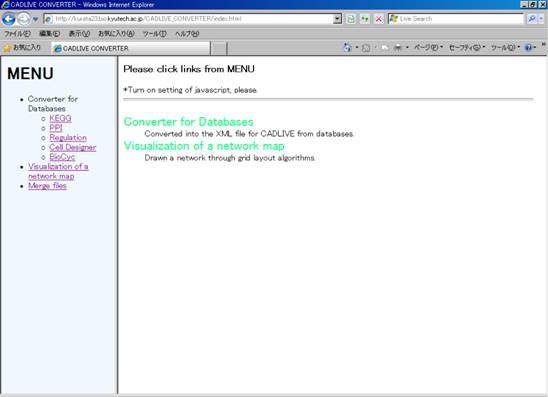
Task: Click the red Stop loading icon
Action: click(x=378, y=19)
